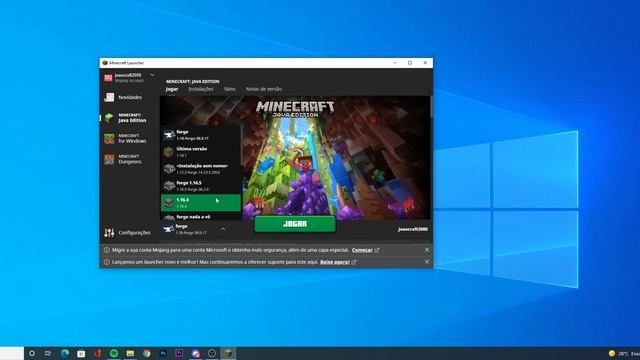Switch to the Instalações tab
Screen dimensions: 640x360
coord(201,89)
